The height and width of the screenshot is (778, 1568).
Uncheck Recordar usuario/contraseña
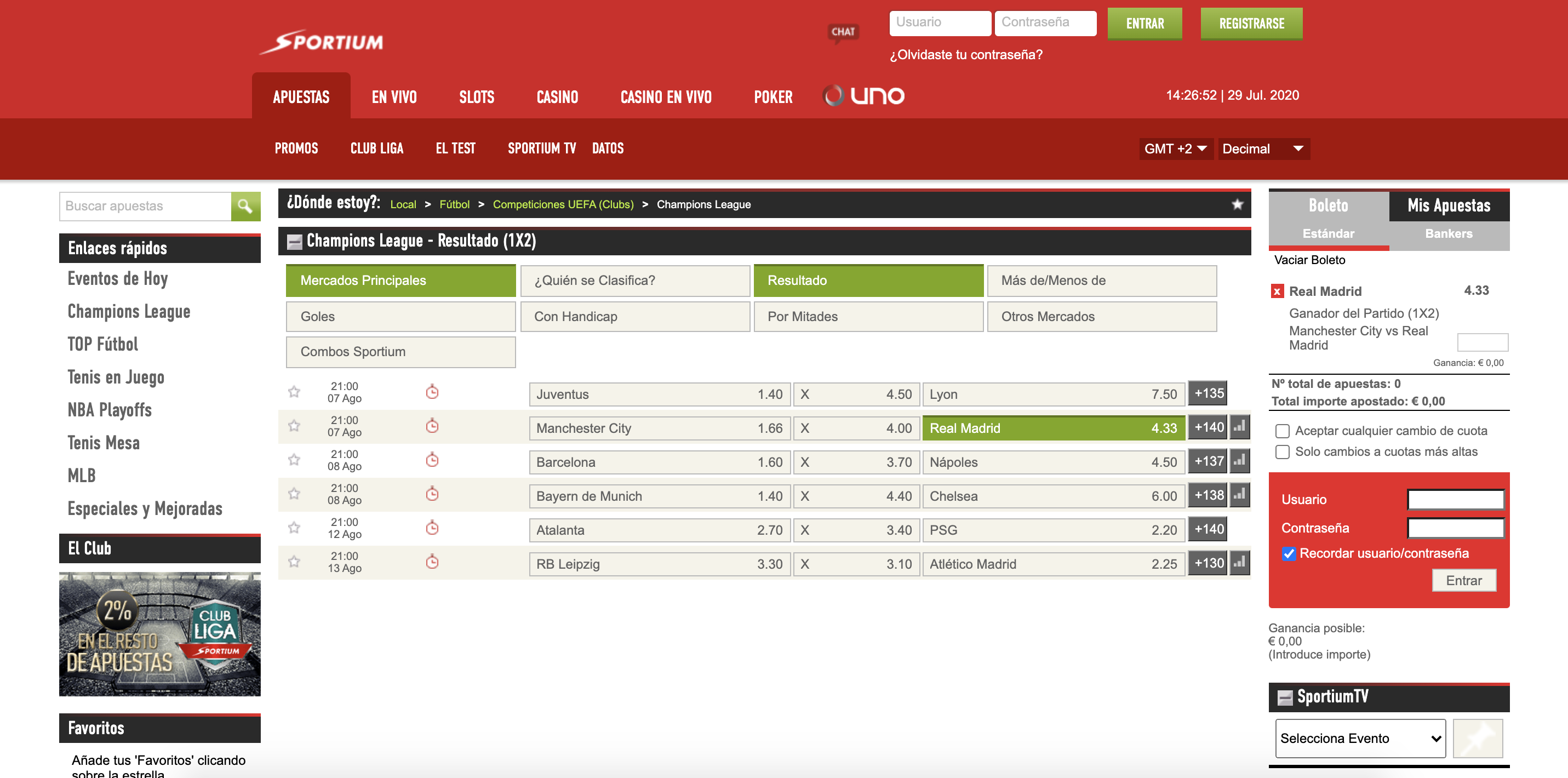tap(1289, 554)
